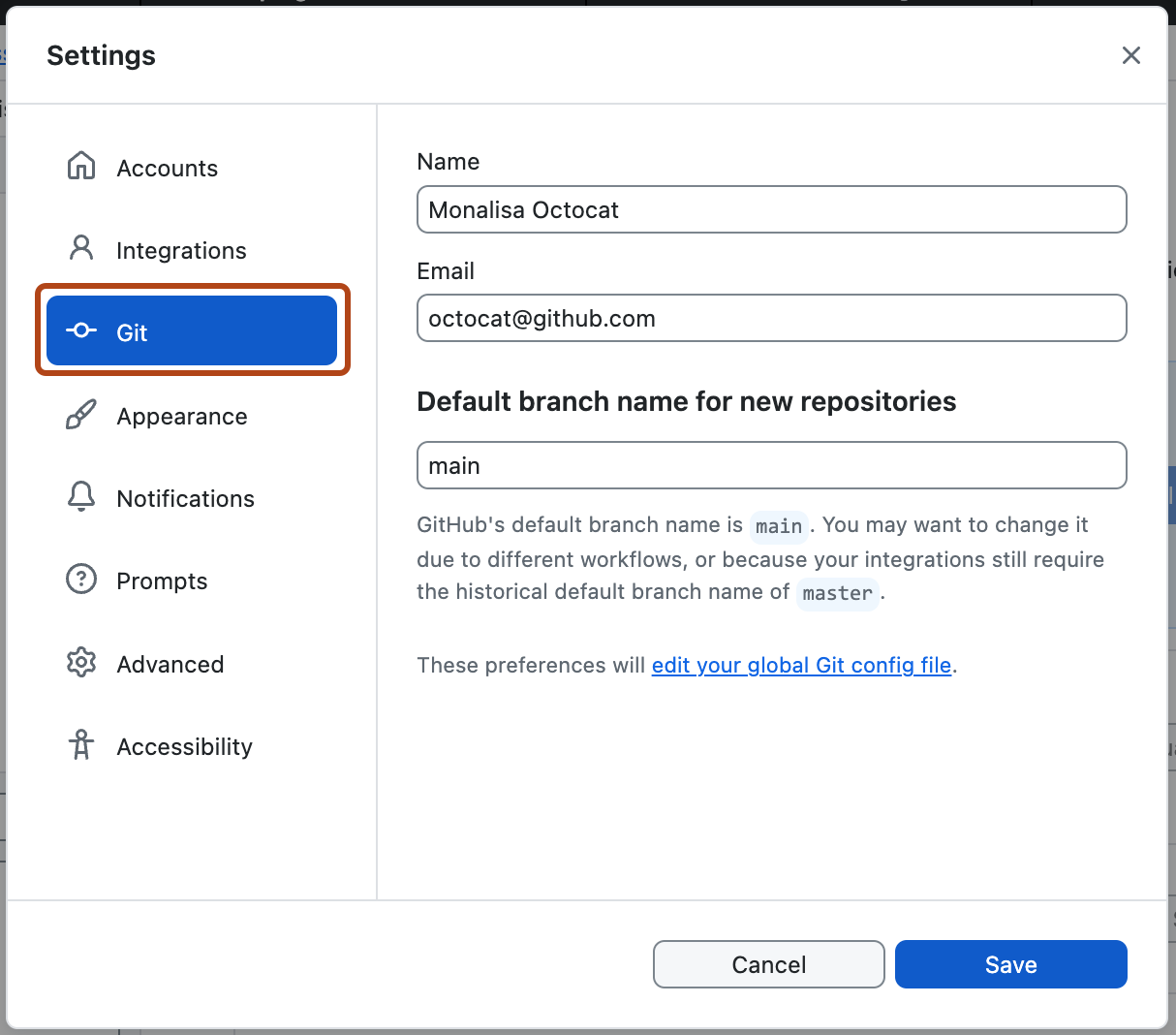The width and height of the screenshot is (1176, 1035).
Task: Select the Appearance tab label
Action: click(182, 417)
